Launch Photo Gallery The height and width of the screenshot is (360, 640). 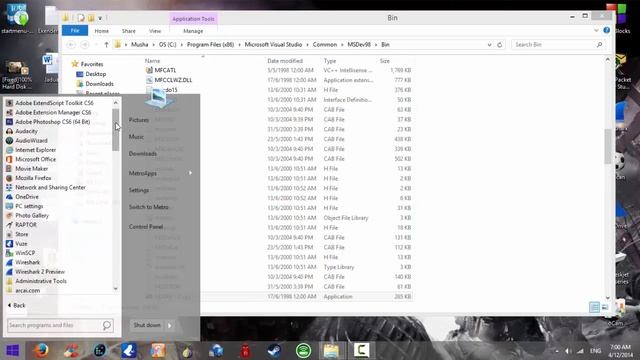coord(32,216)
